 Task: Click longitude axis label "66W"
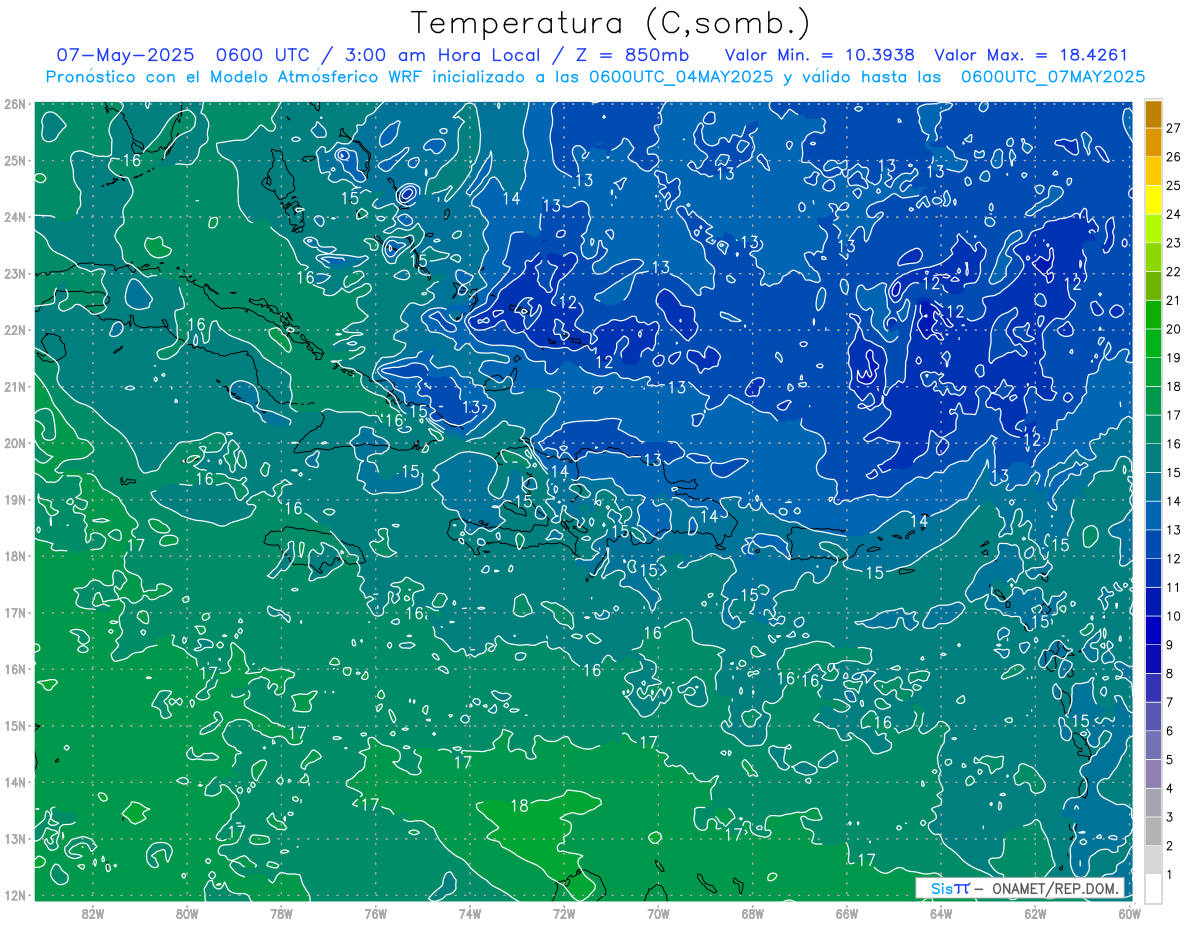coord(846,912)
